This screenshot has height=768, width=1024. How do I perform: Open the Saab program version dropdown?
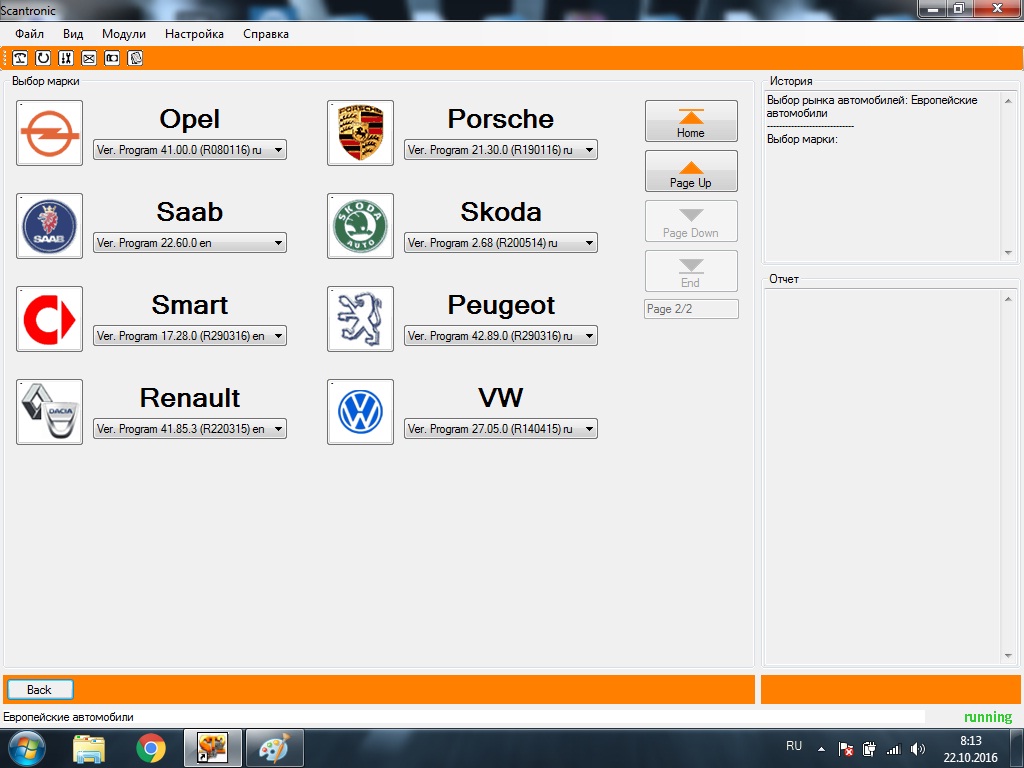(x=189, y=243)
